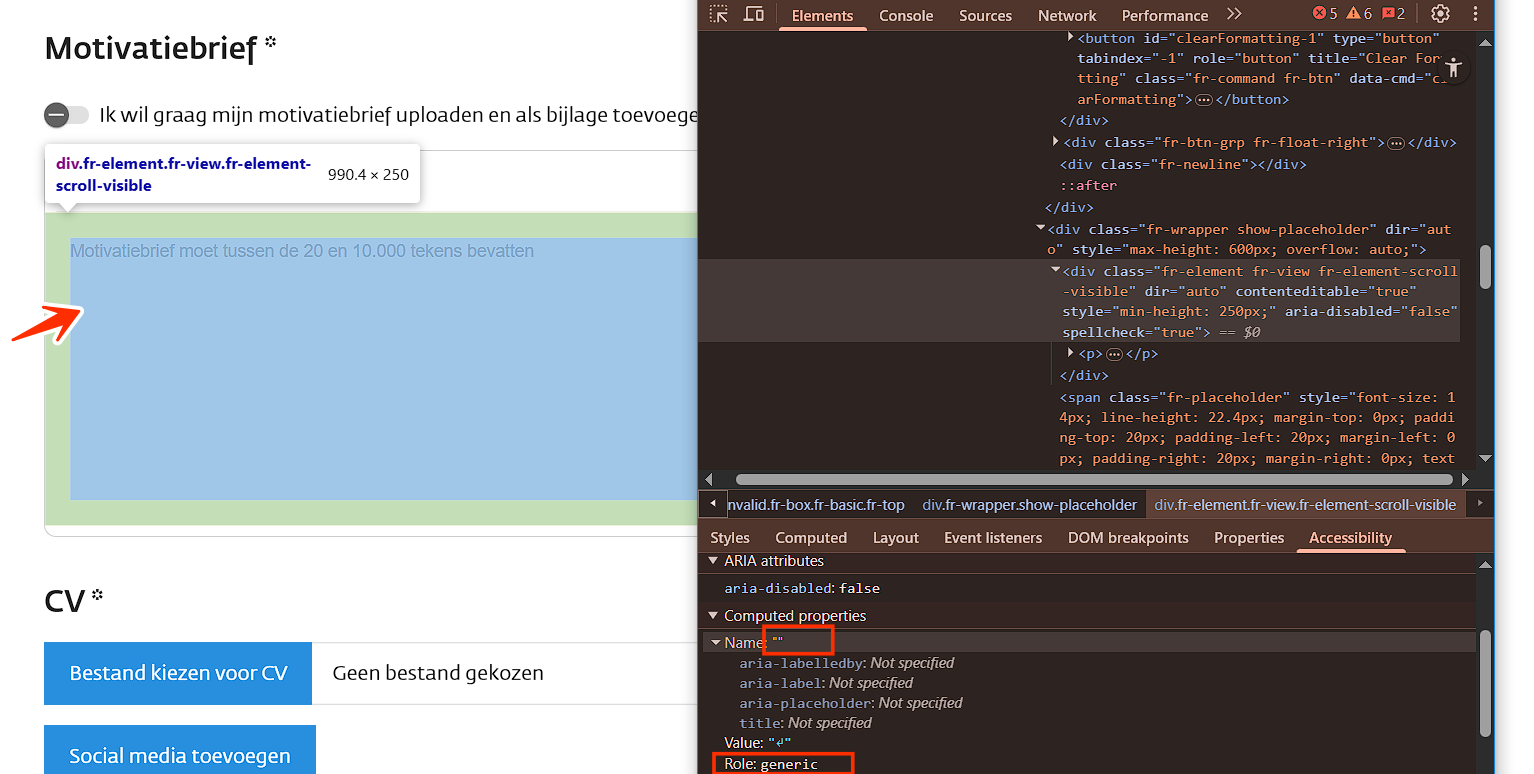Toggle the device toolbar icon

(x=753, y=14)
